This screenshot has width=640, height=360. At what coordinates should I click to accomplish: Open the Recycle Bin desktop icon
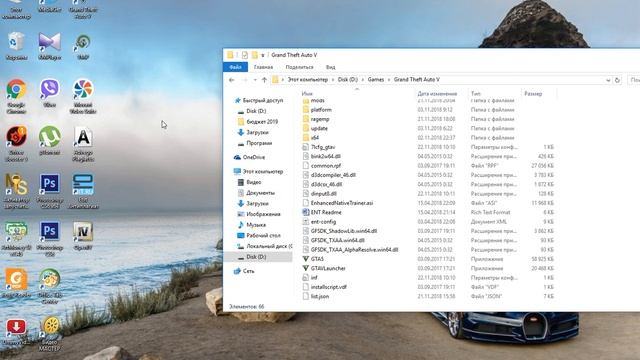pyautogui.click(x=16, y=46)
